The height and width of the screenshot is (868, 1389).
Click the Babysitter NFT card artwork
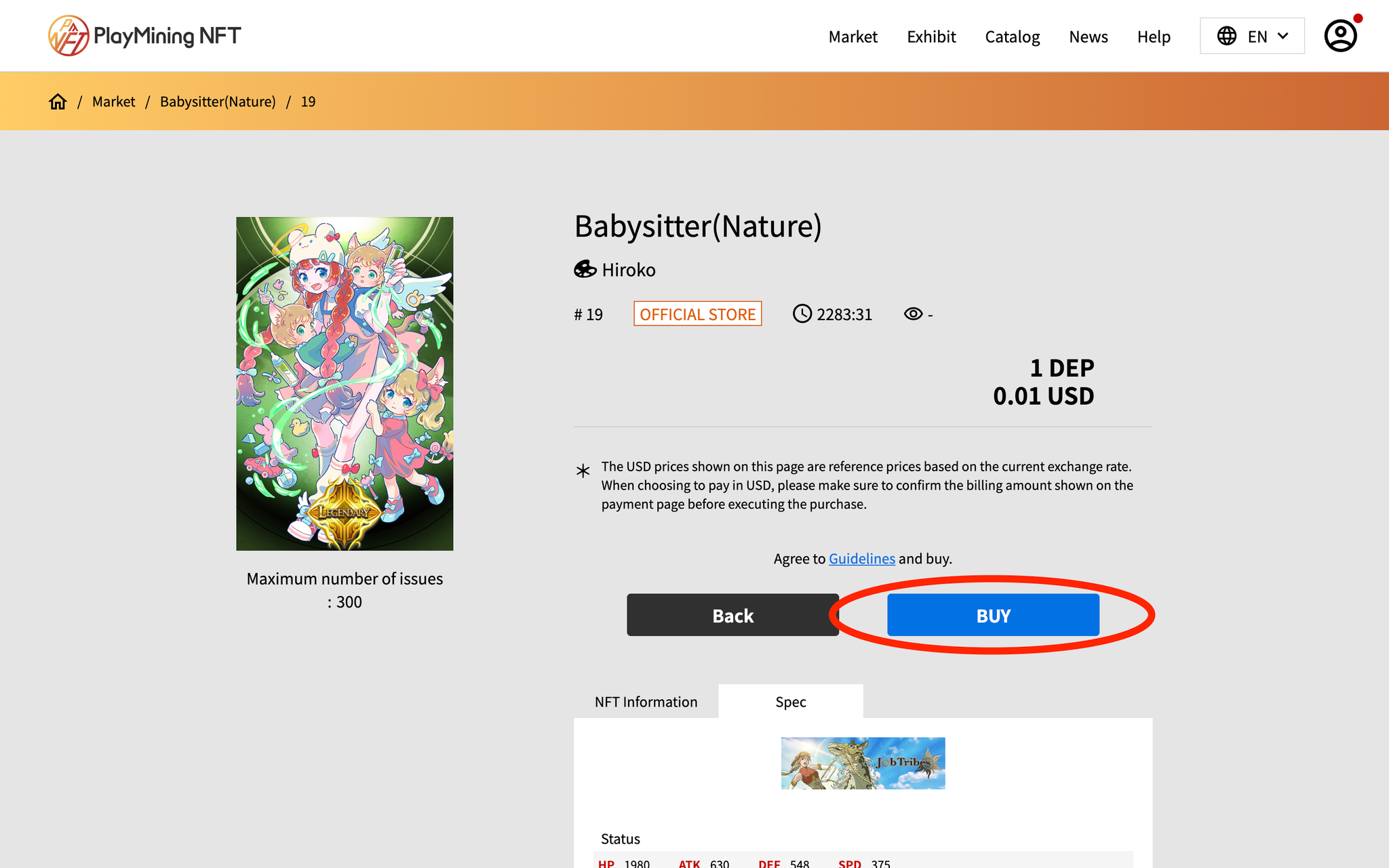point(345,383)
